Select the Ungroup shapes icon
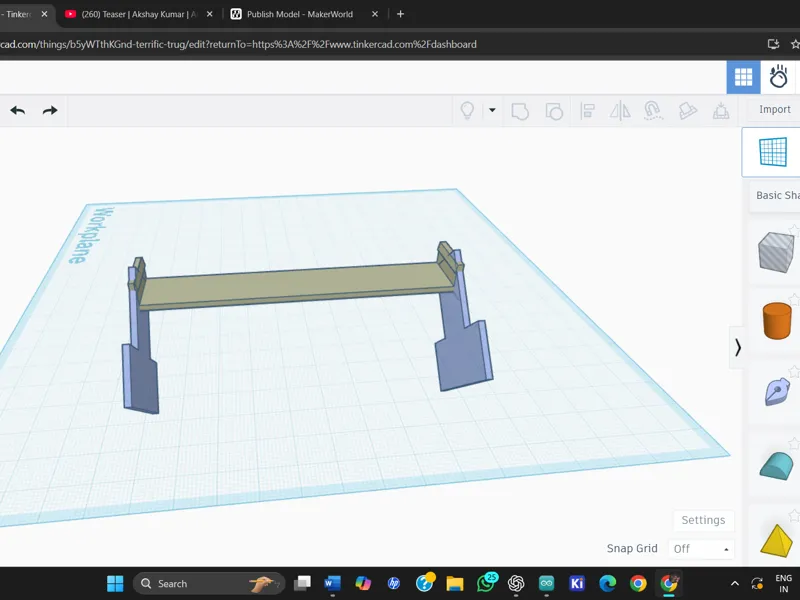This screenshot has width=800, height=600. [554, 111]
